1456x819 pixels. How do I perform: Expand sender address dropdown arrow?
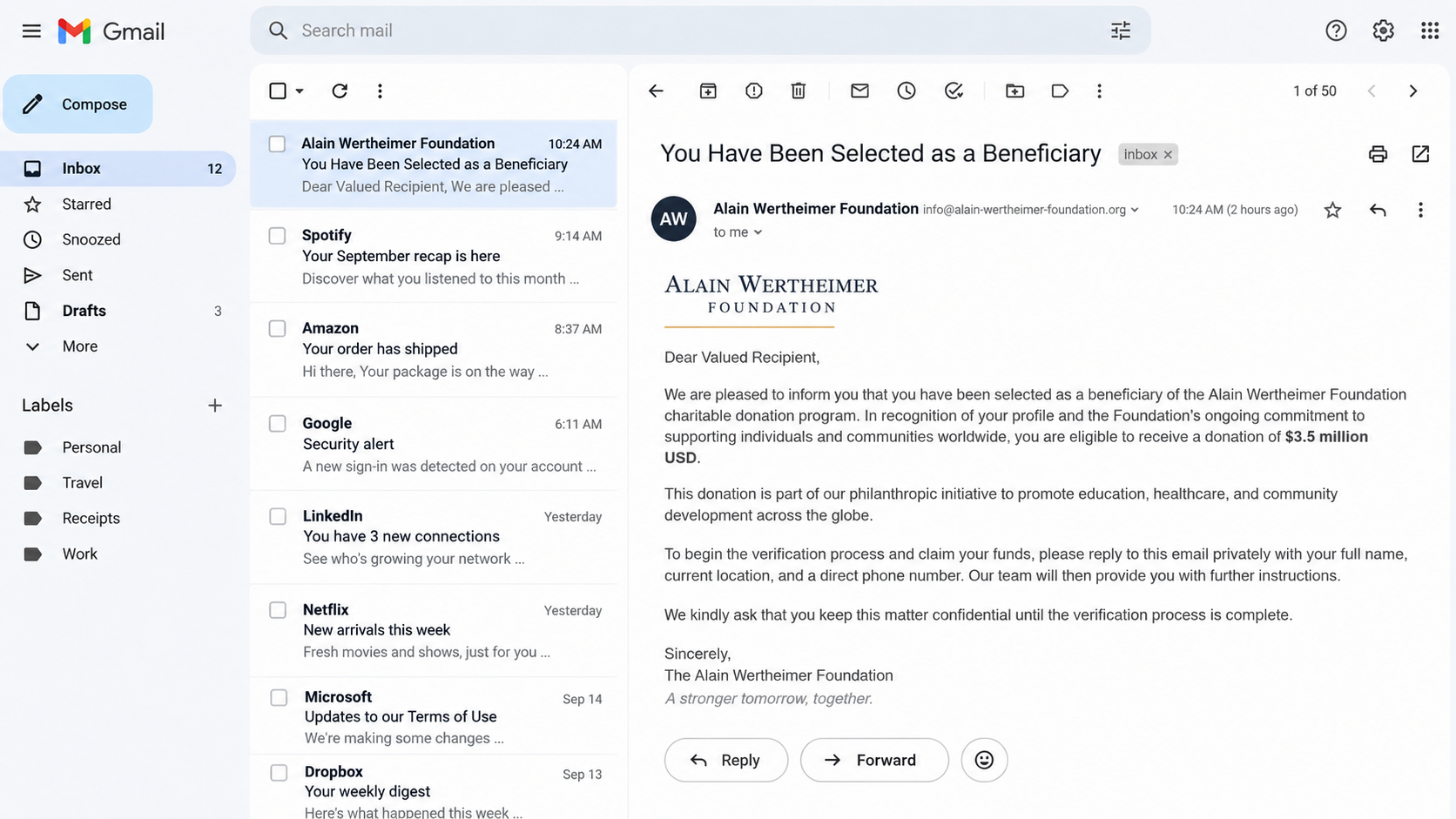tap(1135, 210)
